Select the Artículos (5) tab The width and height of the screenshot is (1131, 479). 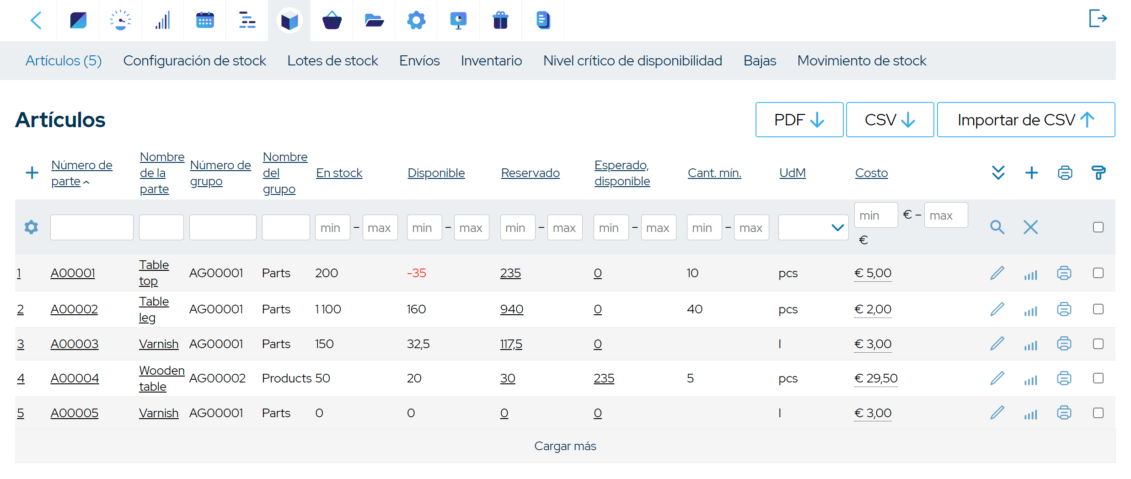coord(63,61)
